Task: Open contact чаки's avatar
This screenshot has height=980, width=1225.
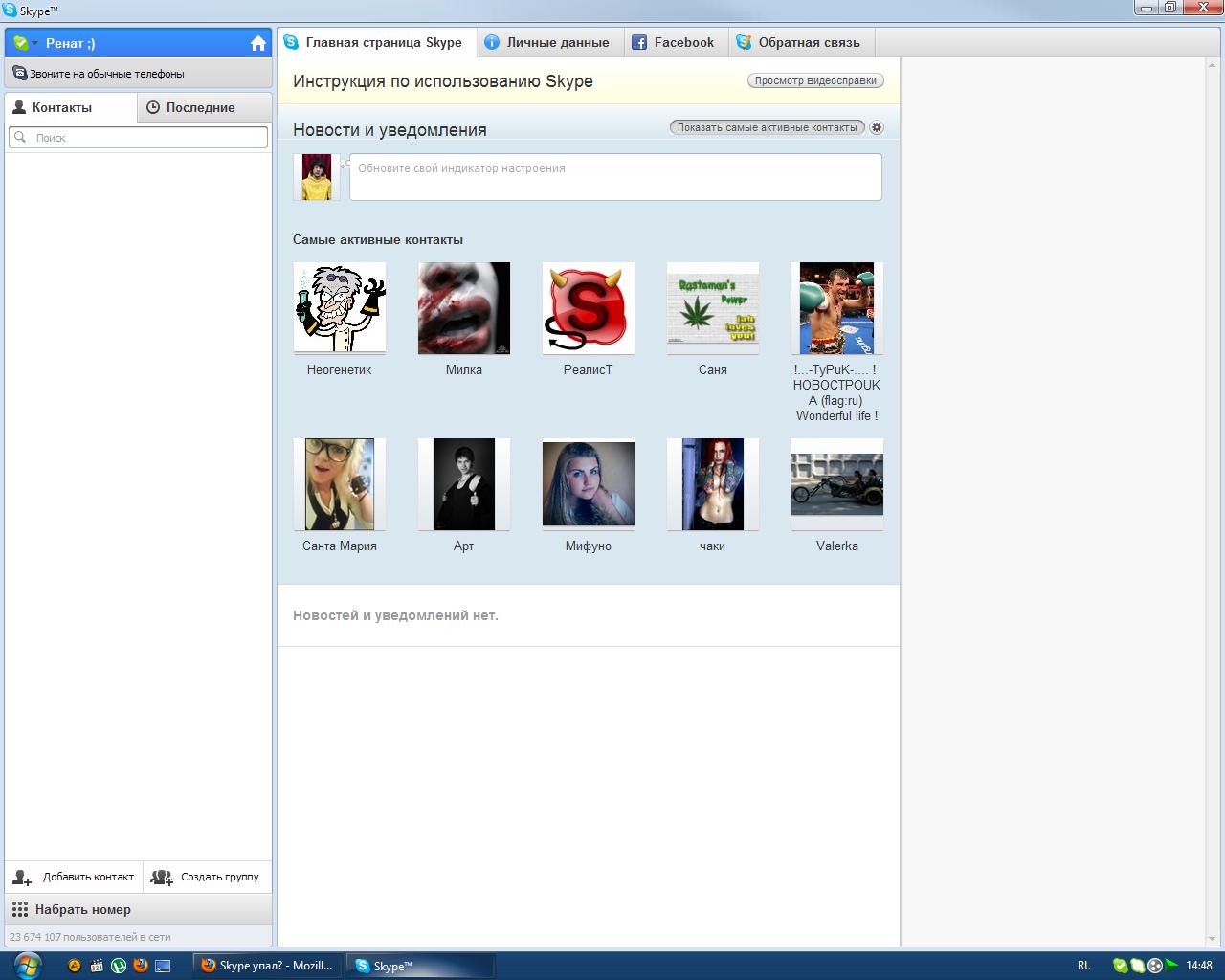Action: (x=713, y=484)
